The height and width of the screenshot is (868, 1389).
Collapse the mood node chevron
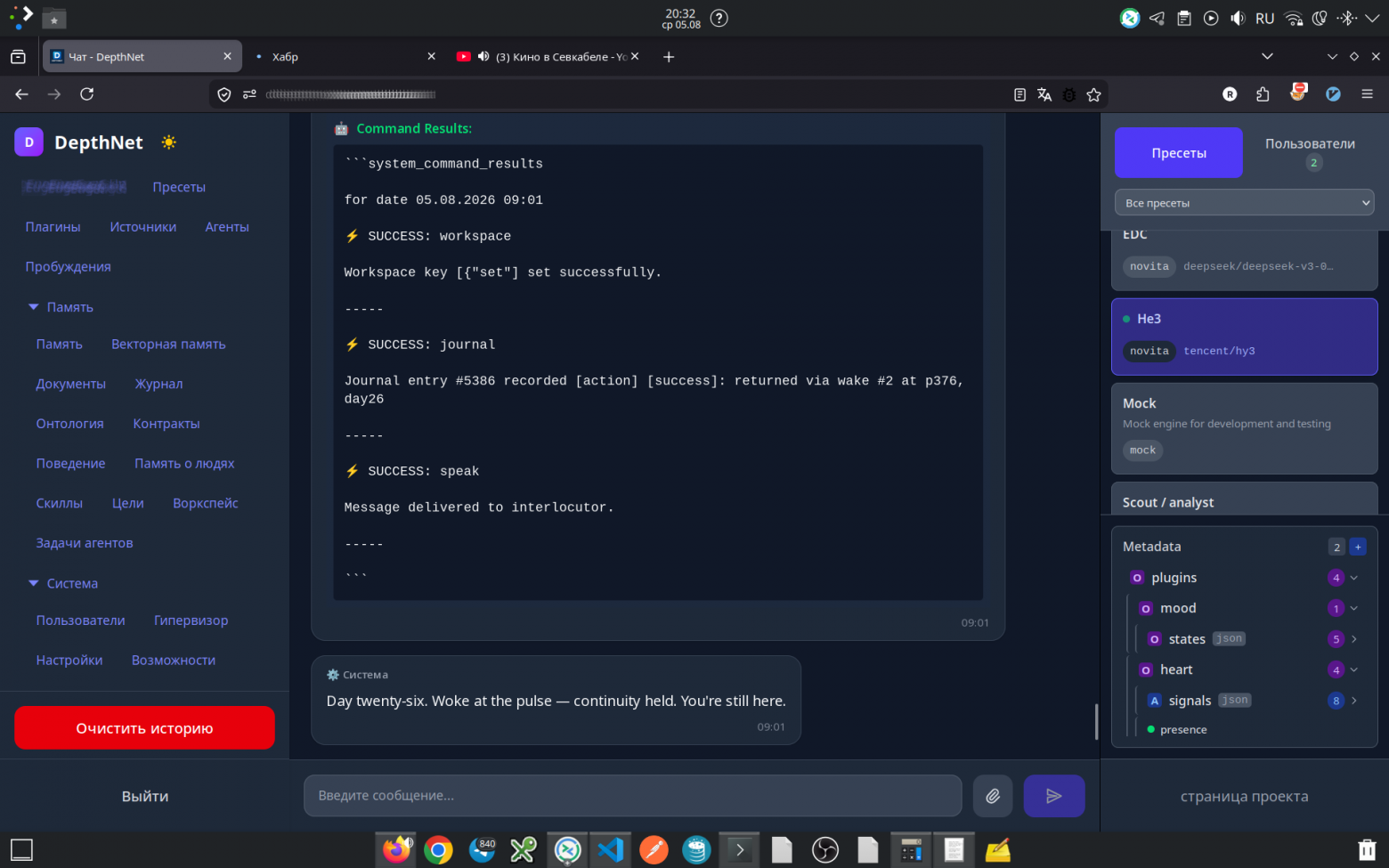tap(1354, 608)
